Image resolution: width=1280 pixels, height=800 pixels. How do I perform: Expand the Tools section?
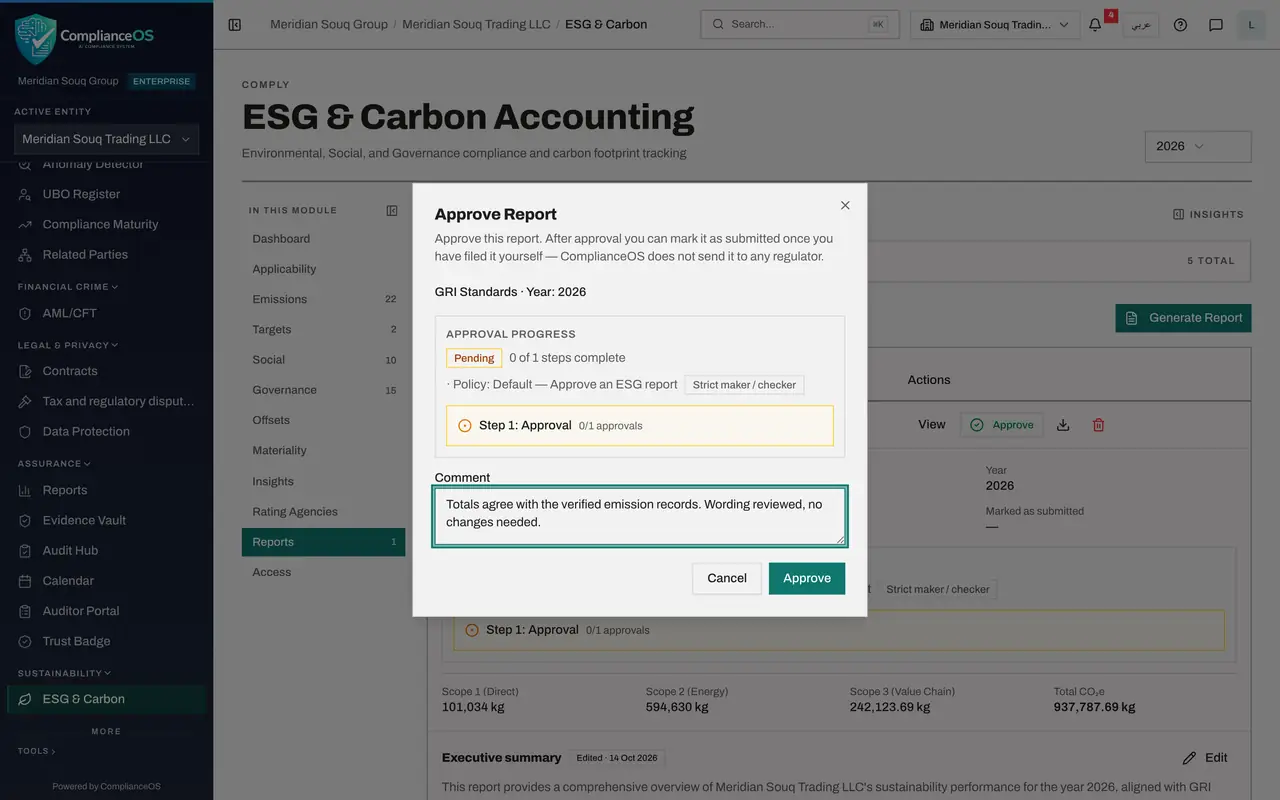point(37,751)
